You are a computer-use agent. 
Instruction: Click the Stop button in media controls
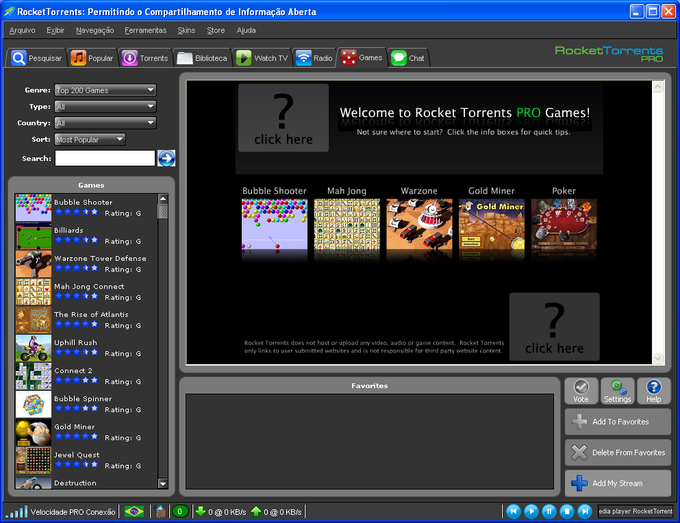coord(567,512)
